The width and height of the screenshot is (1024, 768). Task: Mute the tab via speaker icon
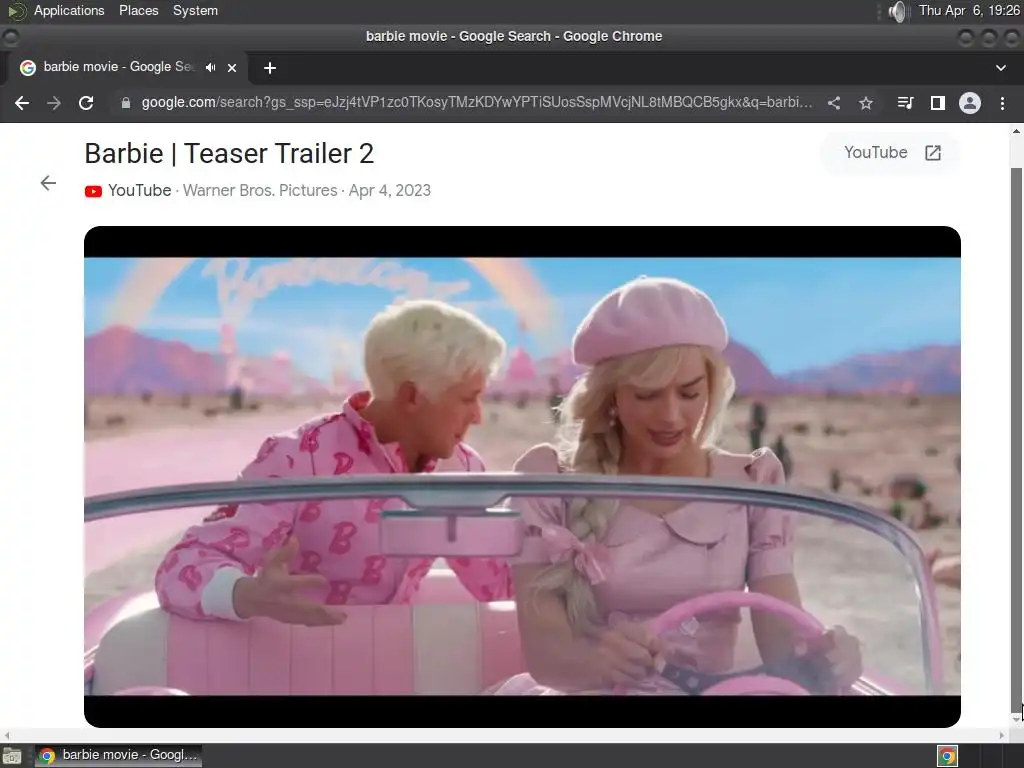pos(210,67)
